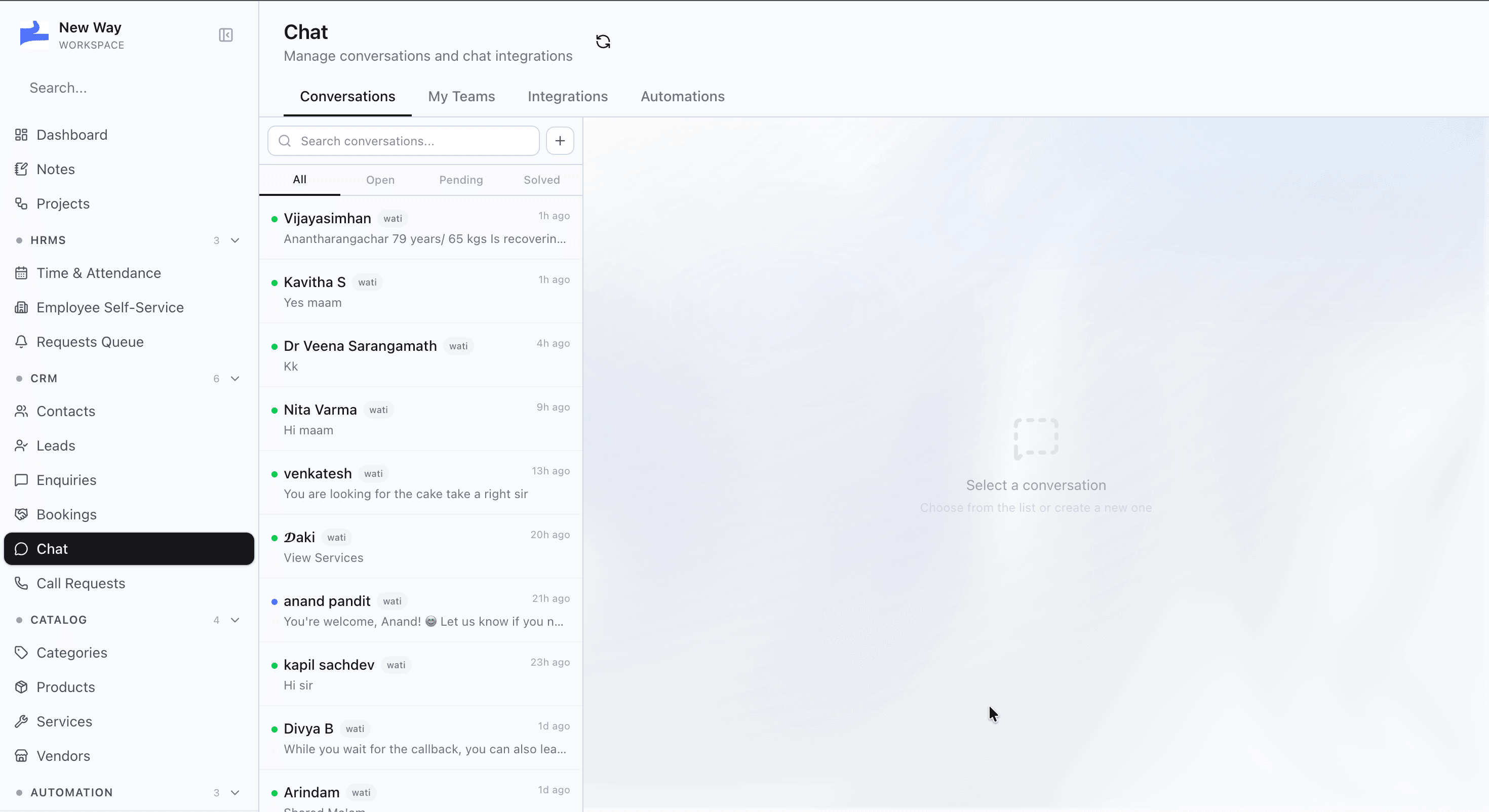Collapse the CATALOG section chevron
Screen dimensions: 1489x812
click(236, 620)
